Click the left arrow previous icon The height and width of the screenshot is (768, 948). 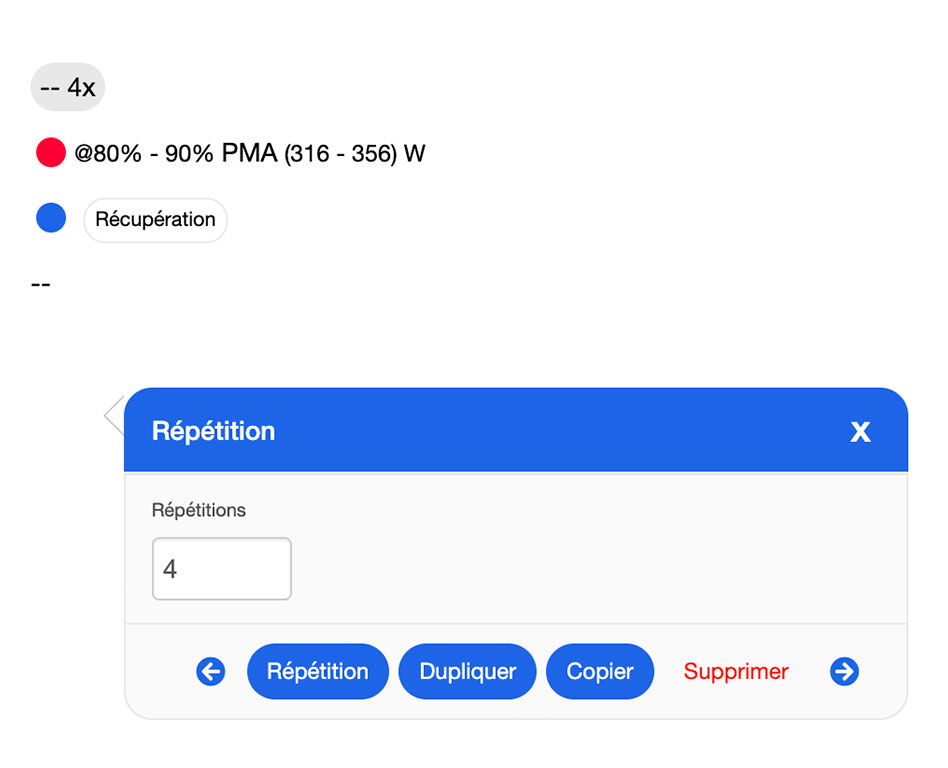[210, 671]
